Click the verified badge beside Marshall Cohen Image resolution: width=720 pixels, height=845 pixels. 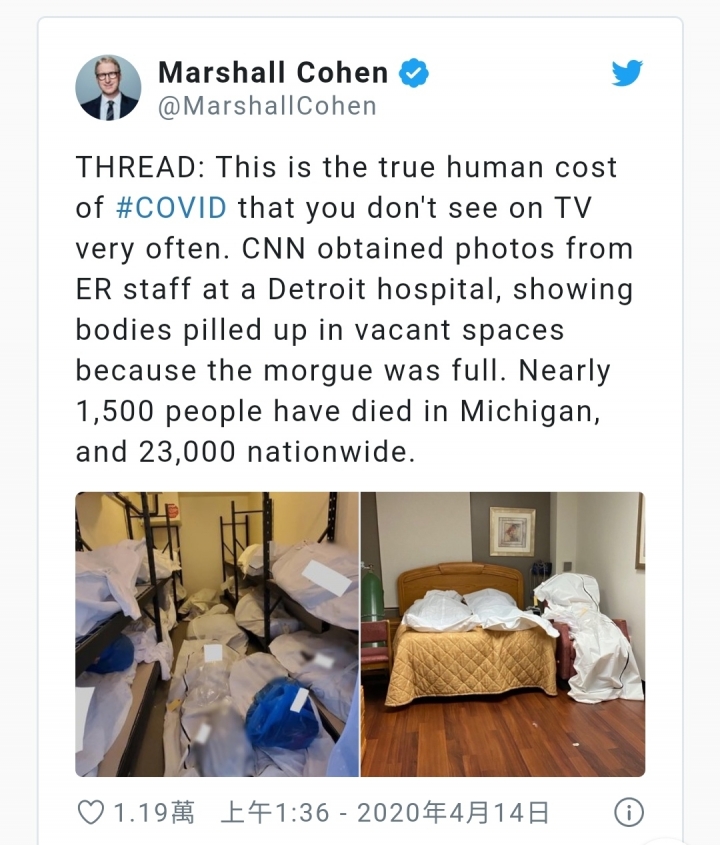(x=413, y=73)
